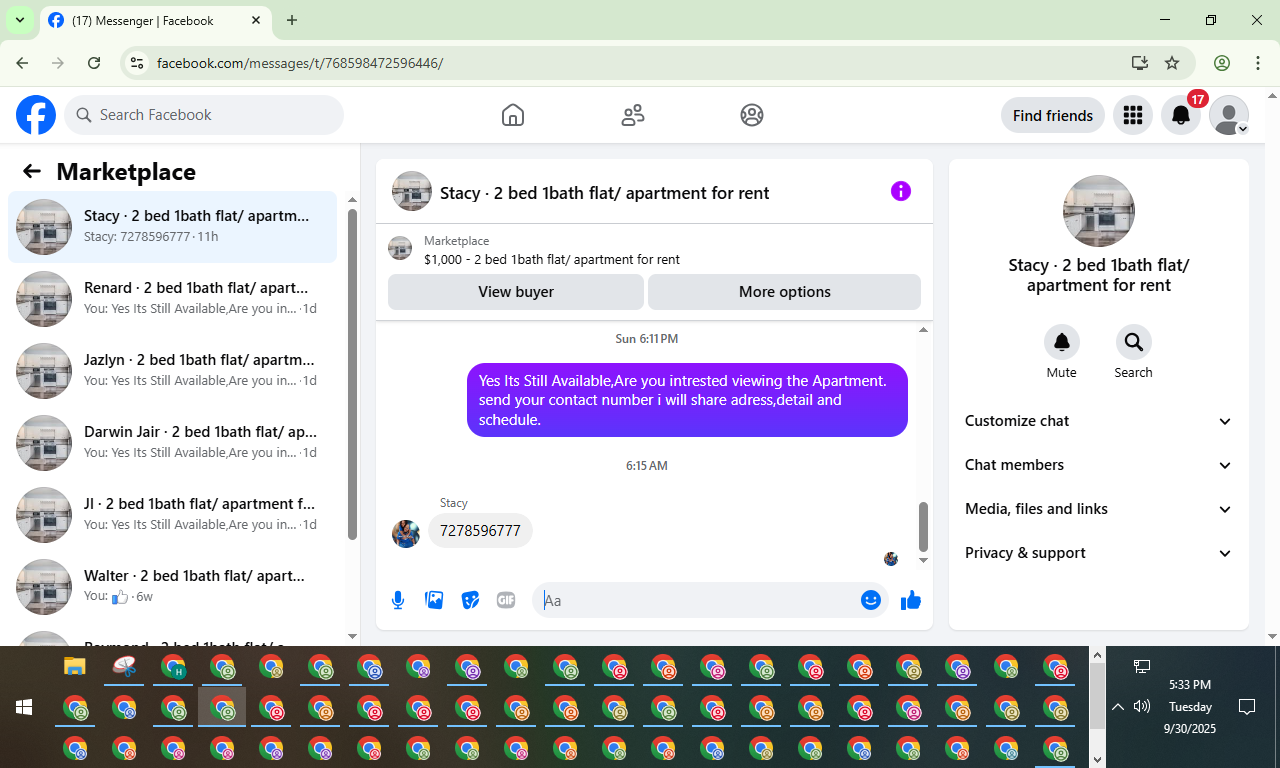The width and height of the screenshot is (1280, 768).
Task: Open Stacy's conversation in the list
Action: pos(173,227)
